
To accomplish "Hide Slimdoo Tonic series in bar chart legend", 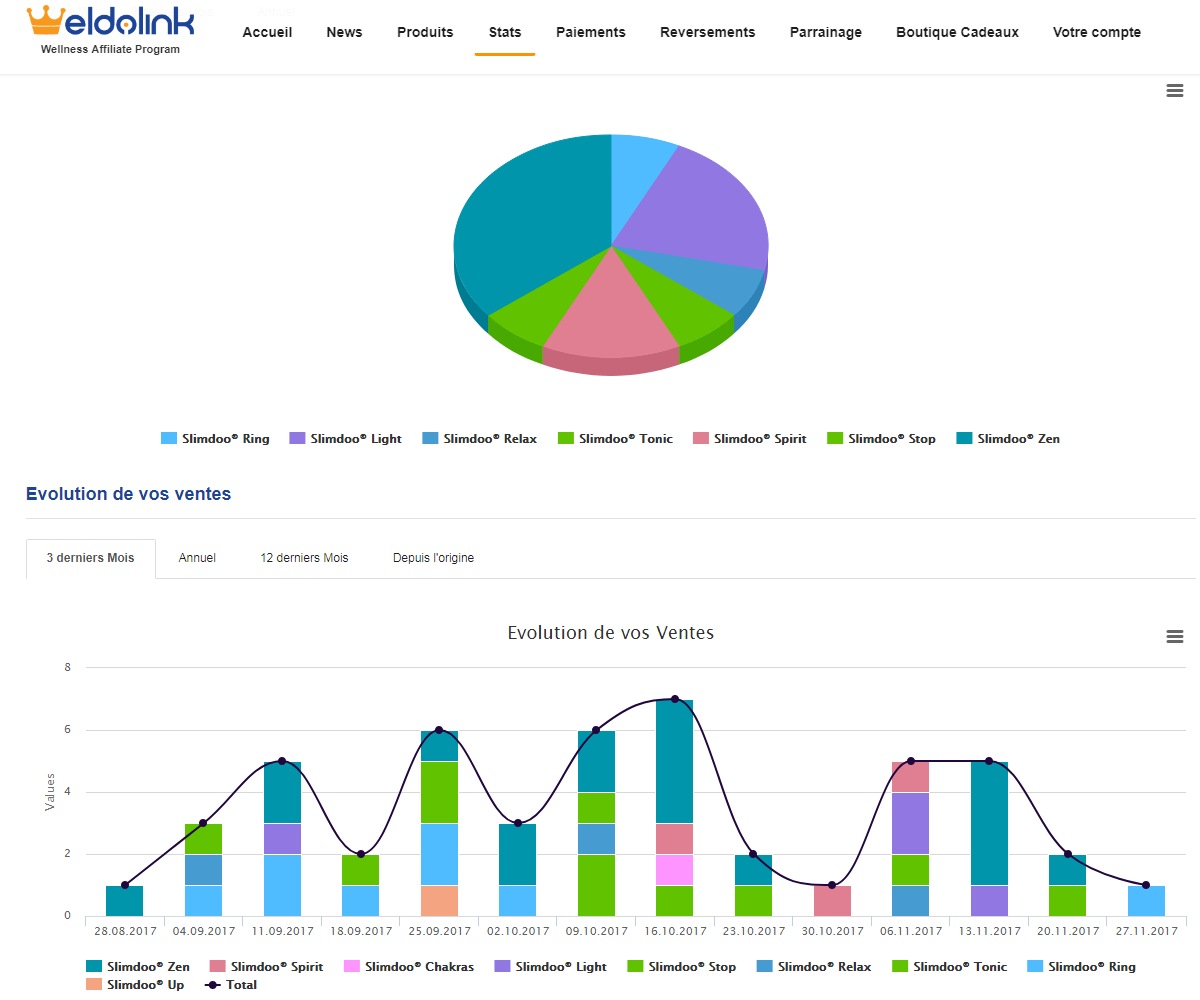I will pyautogui.click(x=949, y=967).
